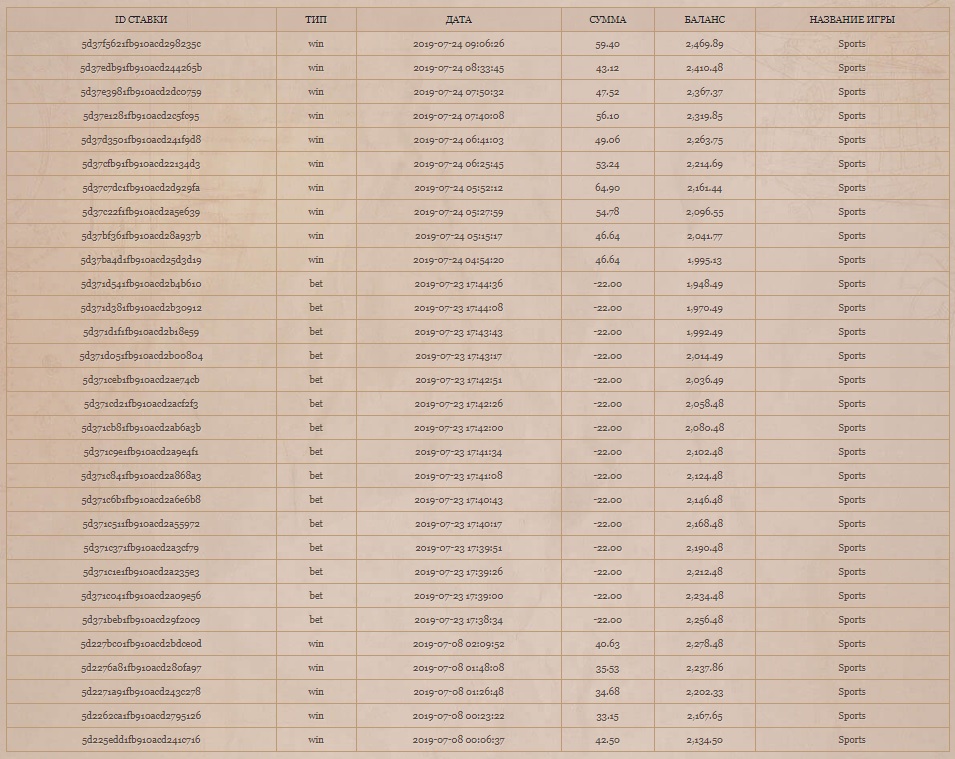Select bet ID 5d37edb91fb910acd244265b
The width and height of the screenshot is (955, 759).
click(141, 68)
